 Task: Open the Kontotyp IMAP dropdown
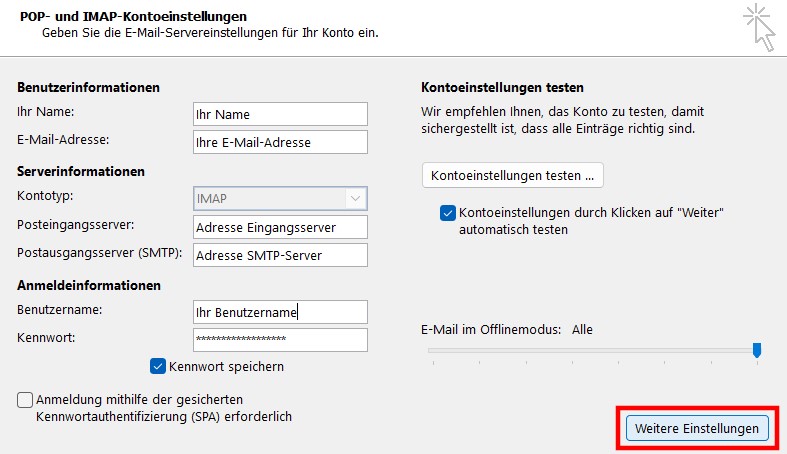(280, 199)
